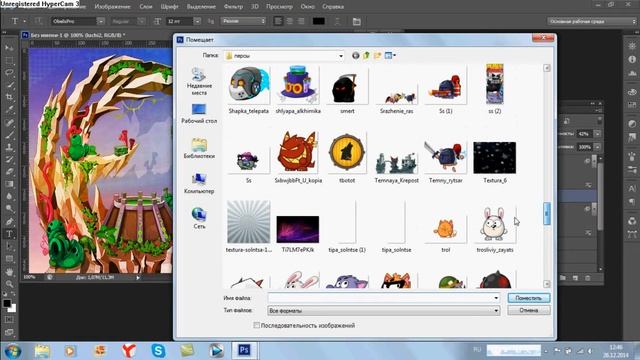Open the Изображение menu
640x360 pixels.
tap(112, 7)
